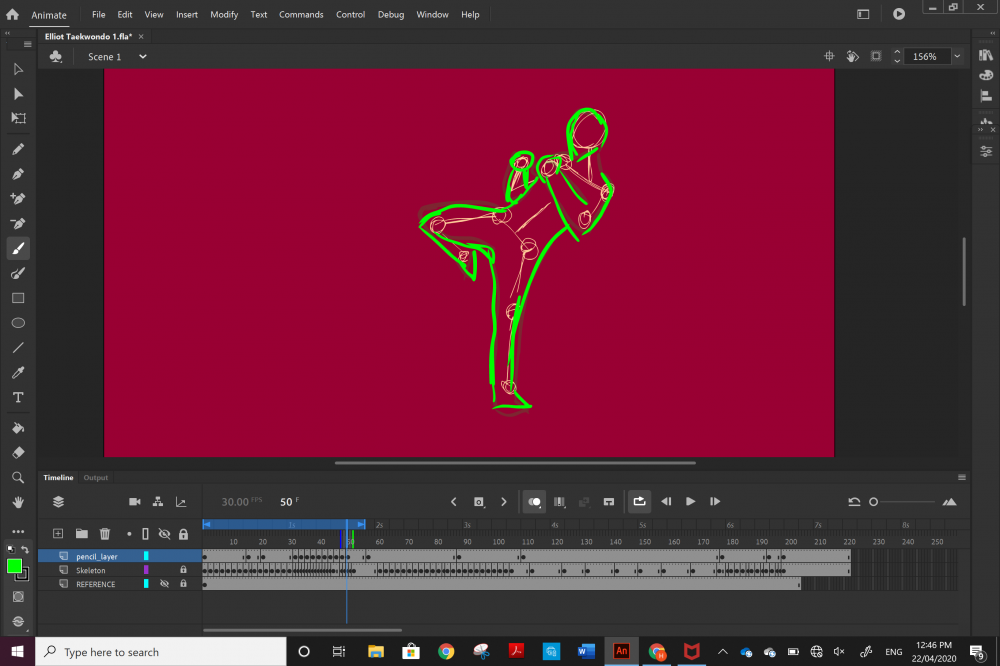This screenshot has width=1000, height=666.
Task: Delete layer using trash icon
Action: point(104,534)
